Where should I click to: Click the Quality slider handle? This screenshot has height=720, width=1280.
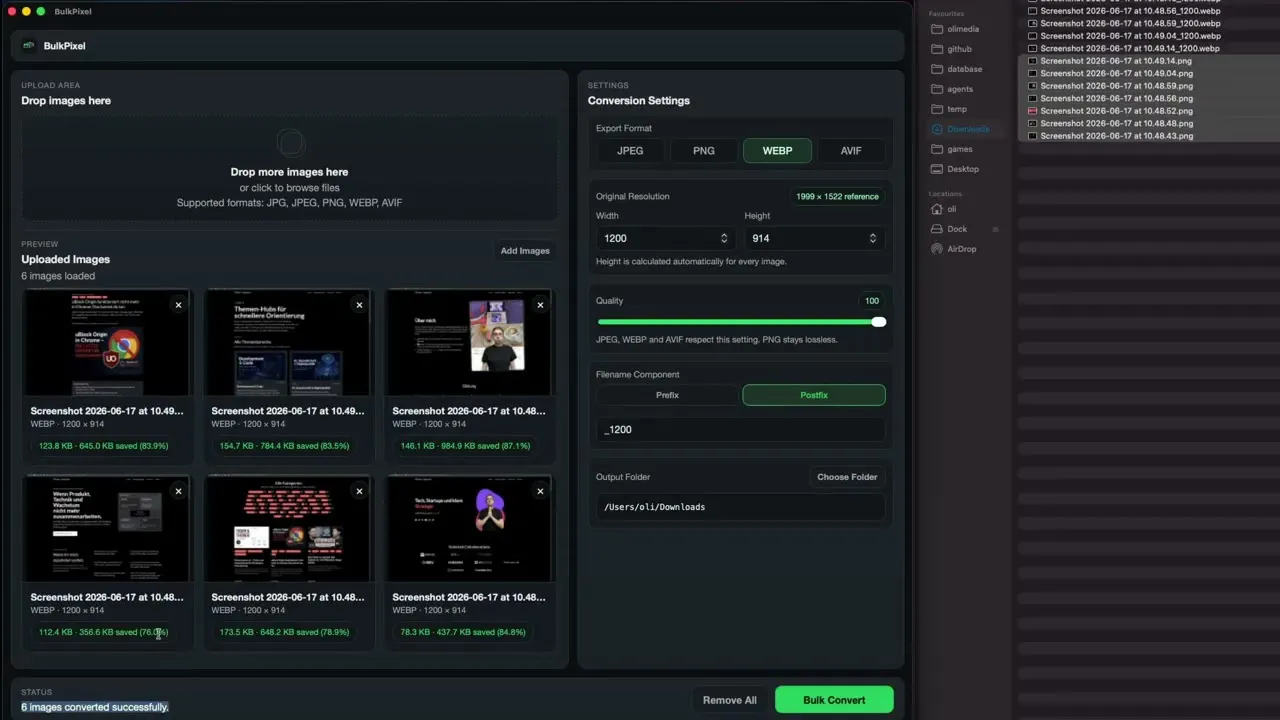878,322
